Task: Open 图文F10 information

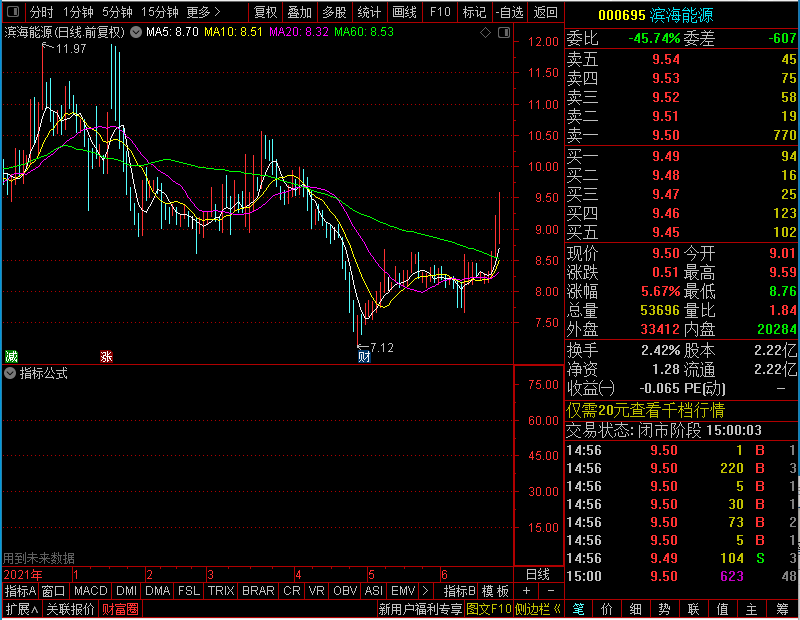Action: pos(489,609)
